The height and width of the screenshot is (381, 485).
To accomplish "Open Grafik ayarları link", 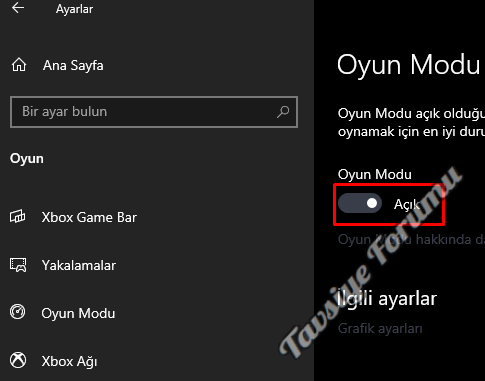I will click(380, 329).
